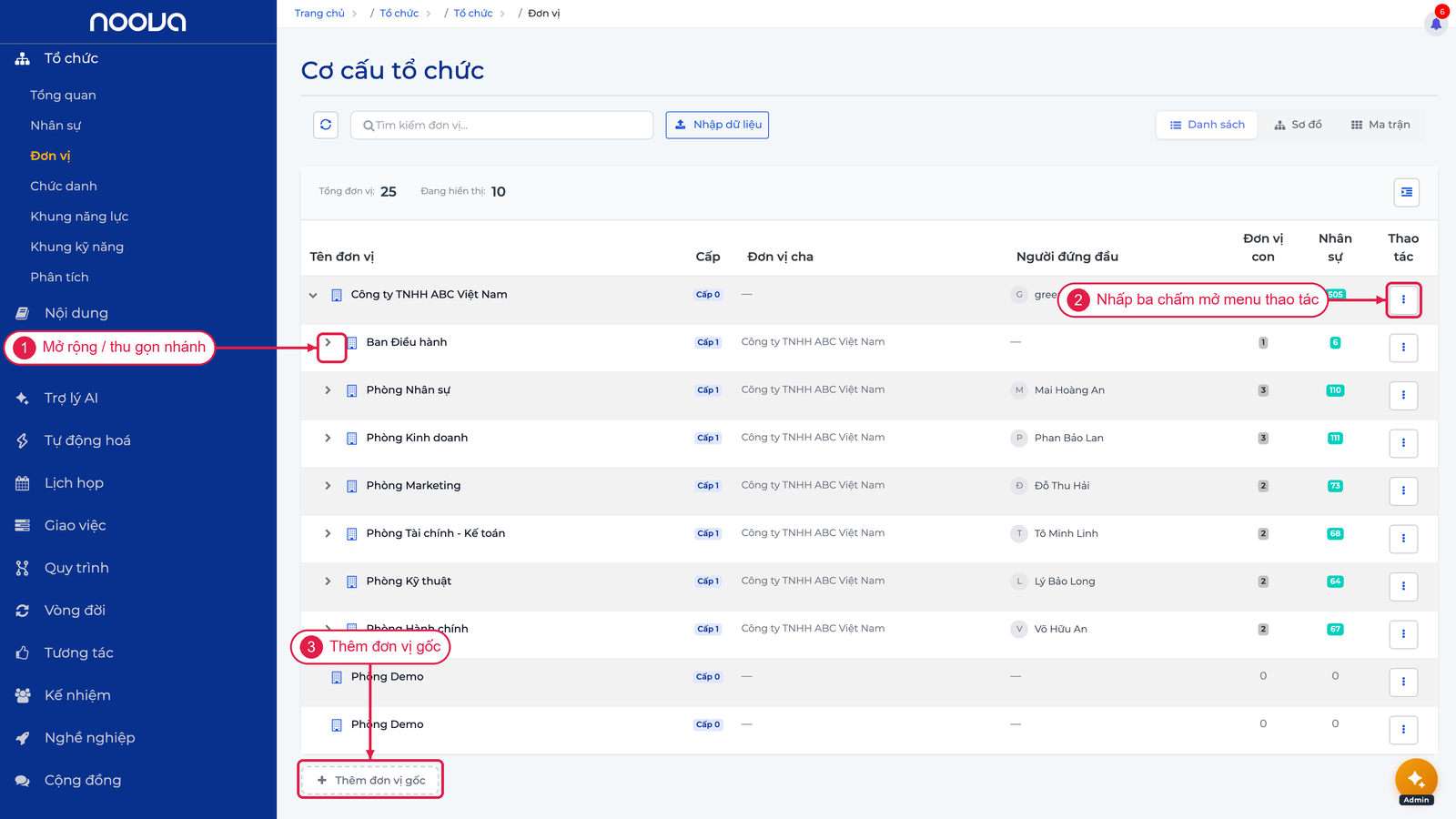Switch to Ma trận view

[x=1380, y=125]
